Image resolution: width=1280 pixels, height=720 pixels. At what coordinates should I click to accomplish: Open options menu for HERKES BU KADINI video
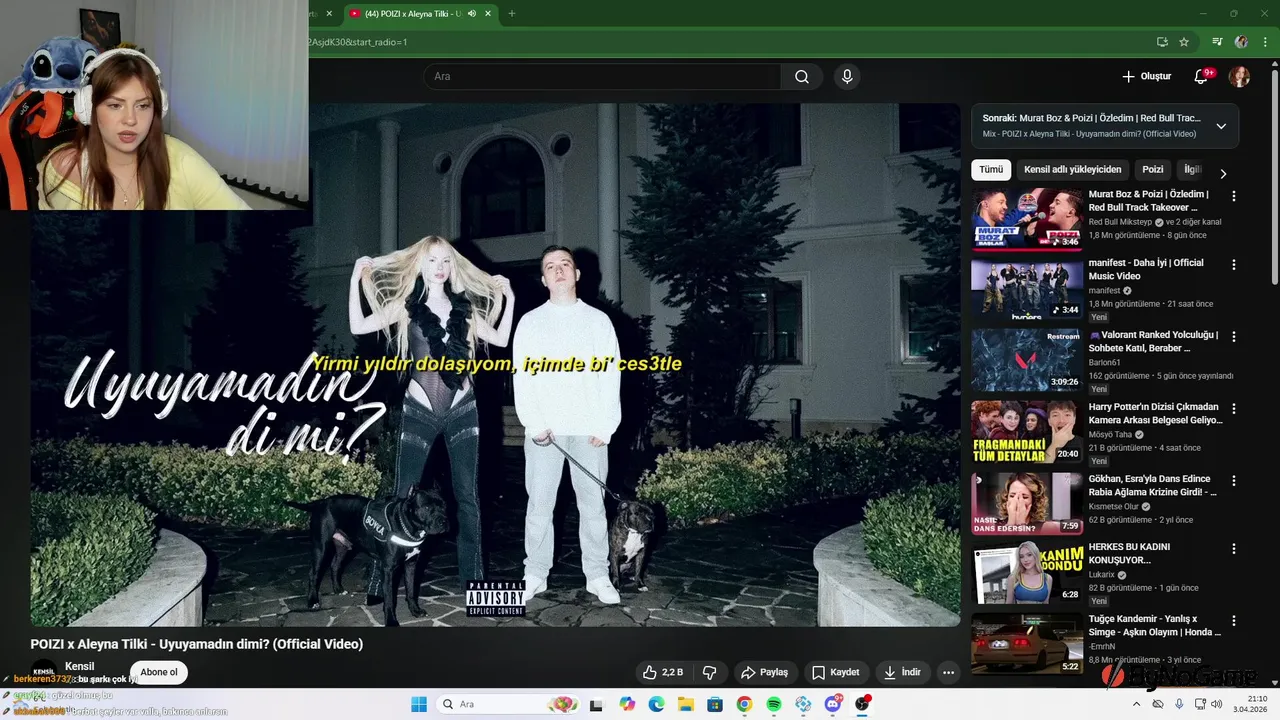1233,548
